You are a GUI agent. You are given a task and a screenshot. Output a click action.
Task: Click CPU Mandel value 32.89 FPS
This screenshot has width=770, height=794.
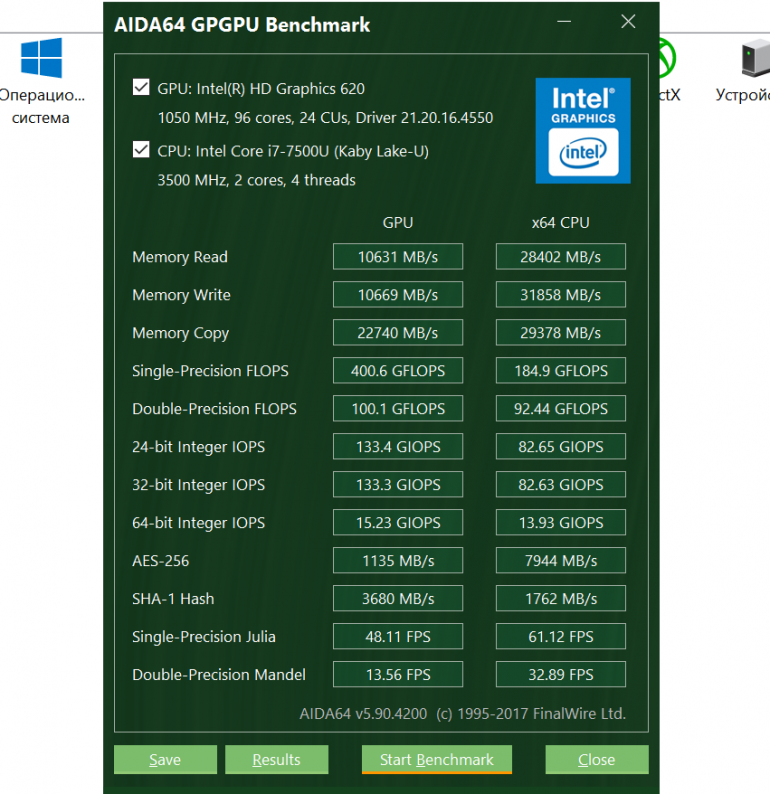[x=560, y=674]
